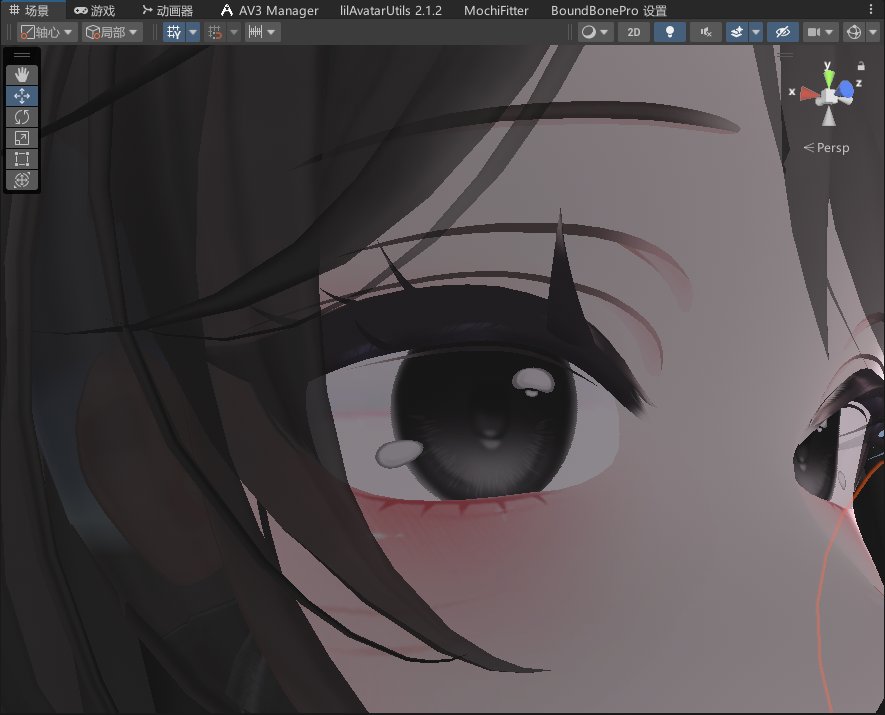Open scene camera settings dropdown
The image size is (885, 715).
pos(820,32)
